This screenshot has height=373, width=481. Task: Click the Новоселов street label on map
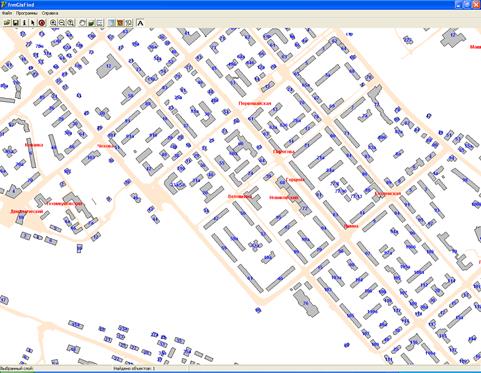284,198
